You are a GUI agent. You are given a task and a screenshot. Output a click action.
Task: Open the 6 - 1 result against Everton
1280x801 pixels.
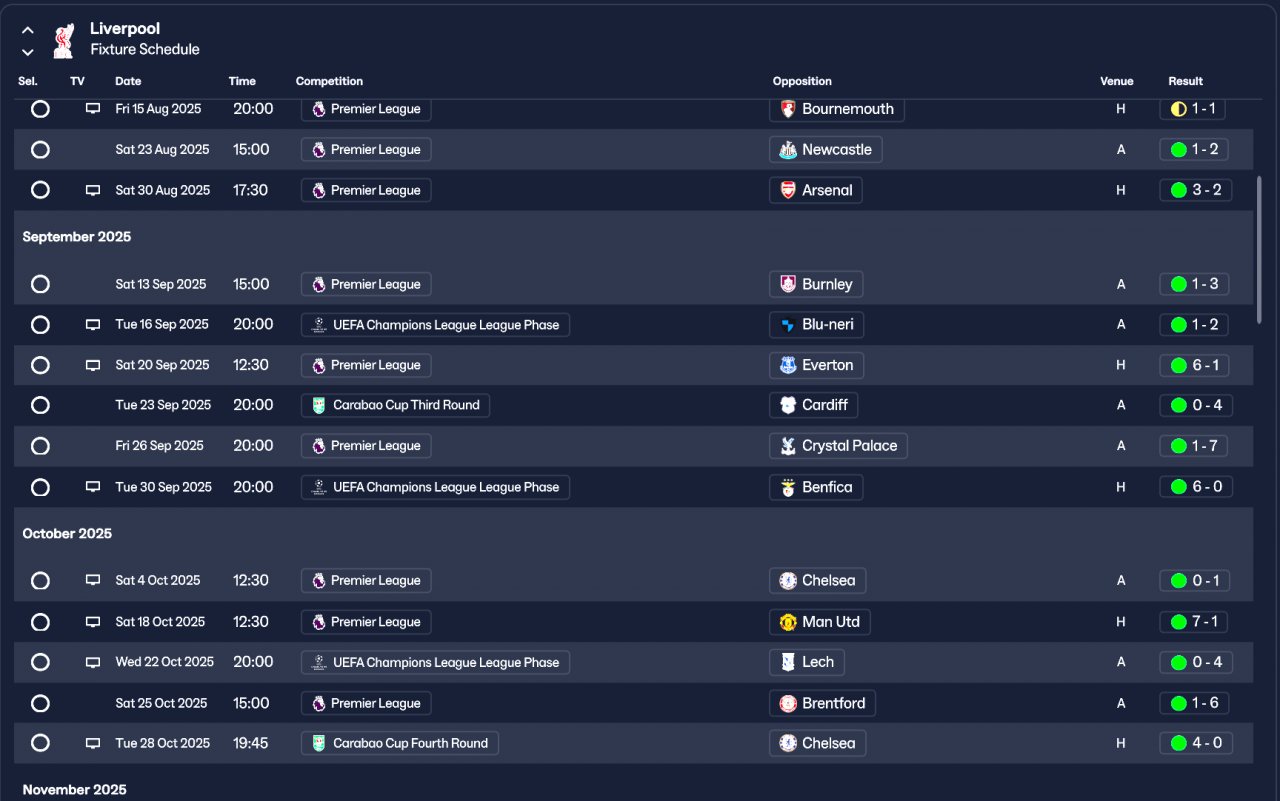pyautogui.click(x=1194, y=365)
